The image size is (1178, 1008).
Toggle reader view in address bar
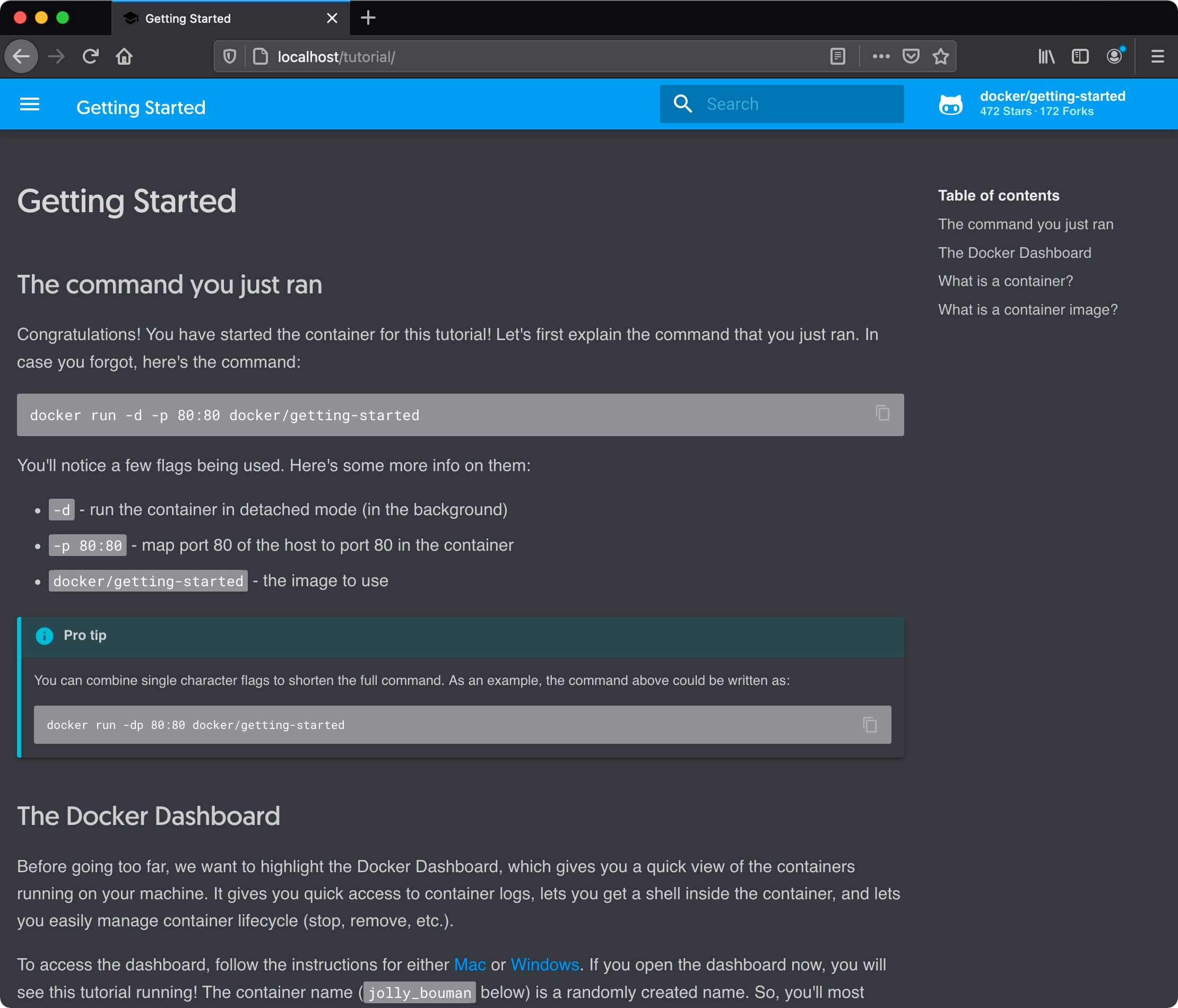(837, 56)
